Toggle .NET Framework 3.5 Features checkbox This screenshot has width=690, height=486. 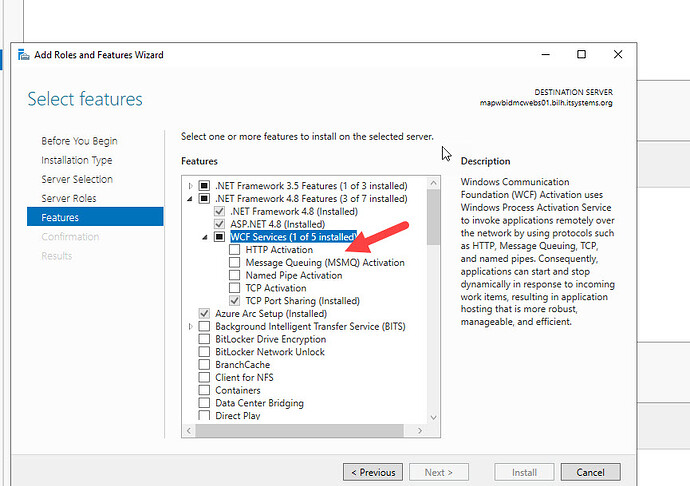(204, 186)
